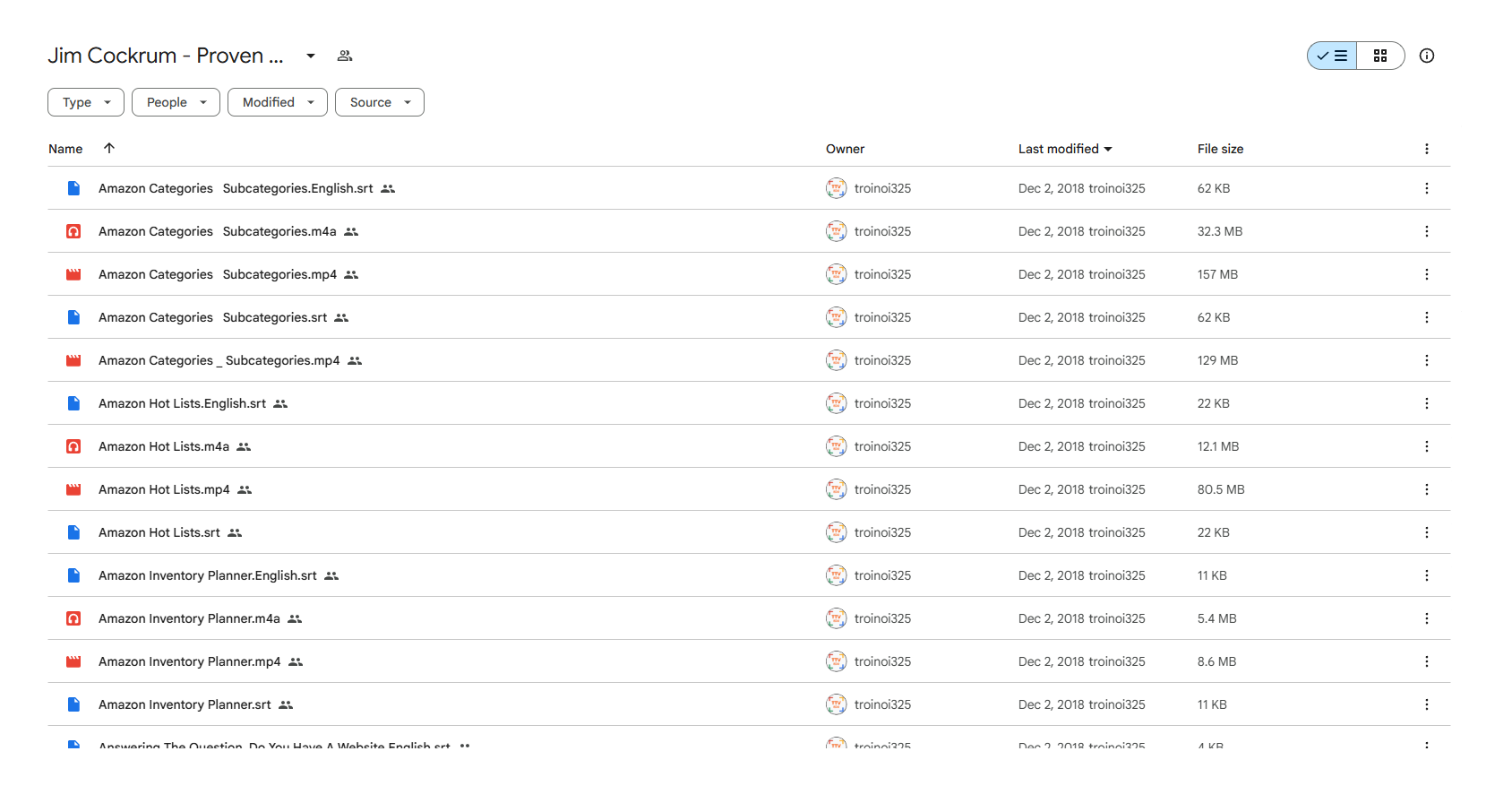Click the shared folder people icon beside title
The image size is (1512, 803).
(x=345, y=56)
